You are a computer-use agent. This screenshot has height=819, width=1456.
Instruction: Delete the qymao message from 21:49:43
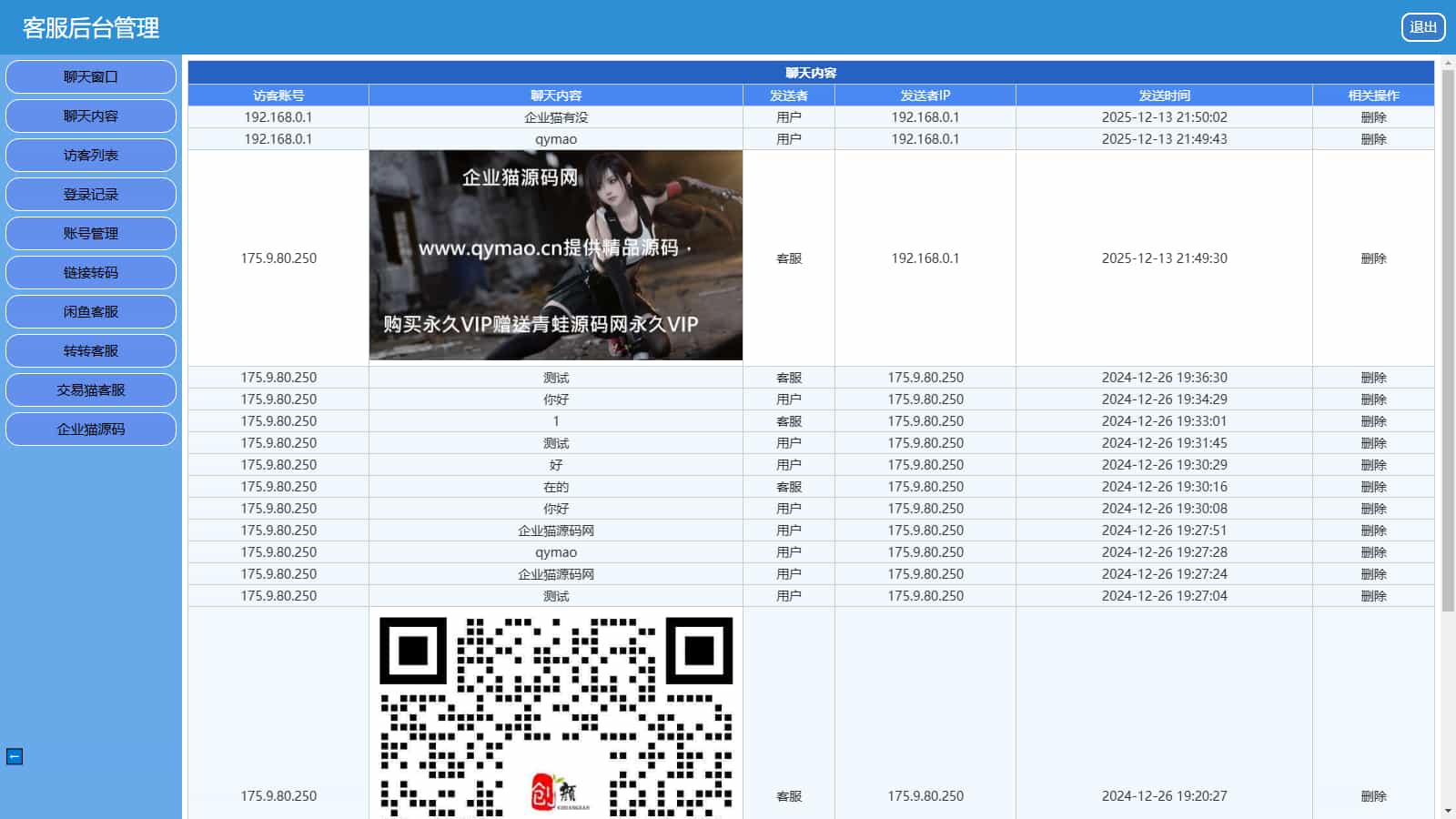(x=1372, y=139)
